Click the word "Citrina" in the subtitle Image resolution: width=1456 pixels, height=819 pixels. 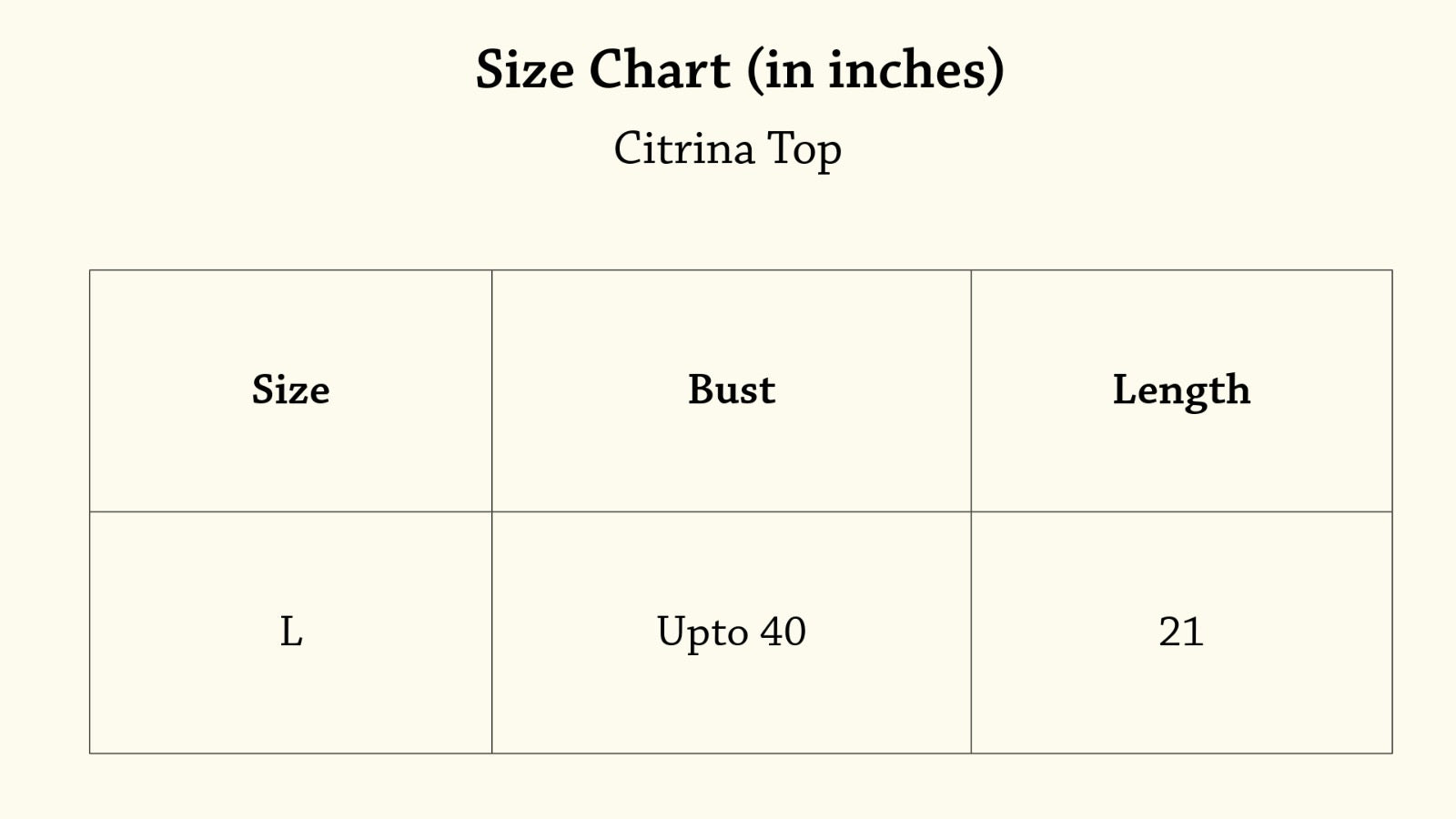[x=684, y=148]
